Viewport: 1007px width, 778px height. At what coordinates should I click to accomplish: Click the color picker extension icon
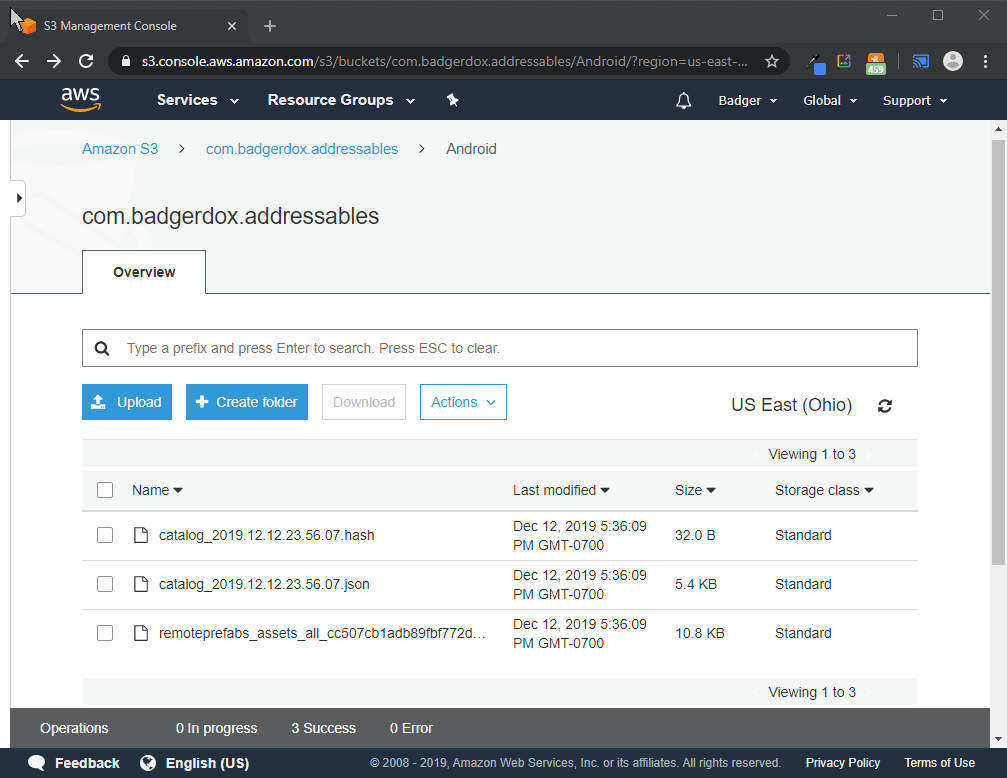[x=816, y=63]
